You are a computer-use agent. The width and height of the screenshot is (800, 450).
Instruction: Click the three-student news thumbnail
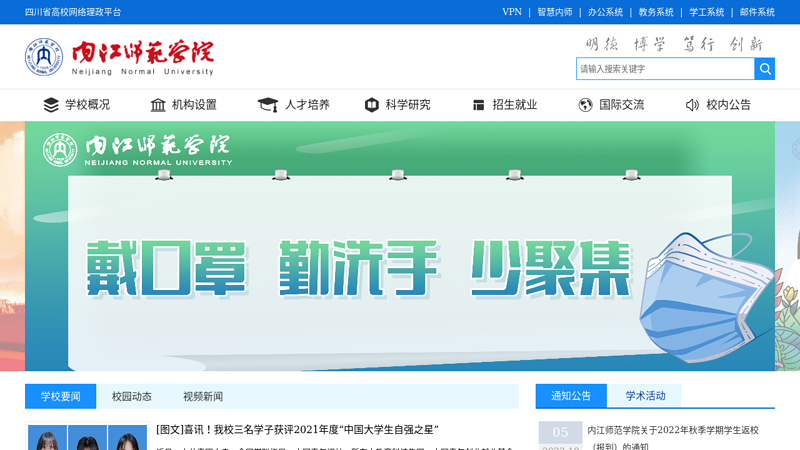(87, 437)
